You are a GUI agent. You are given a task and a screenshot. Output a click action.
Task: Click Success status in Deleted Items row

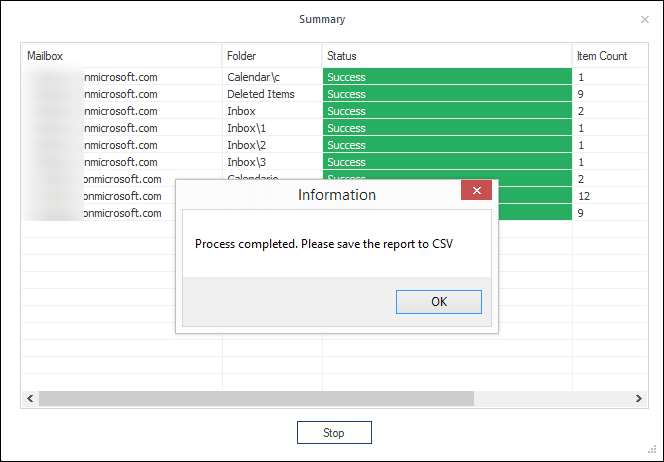(x=447, y=94)
